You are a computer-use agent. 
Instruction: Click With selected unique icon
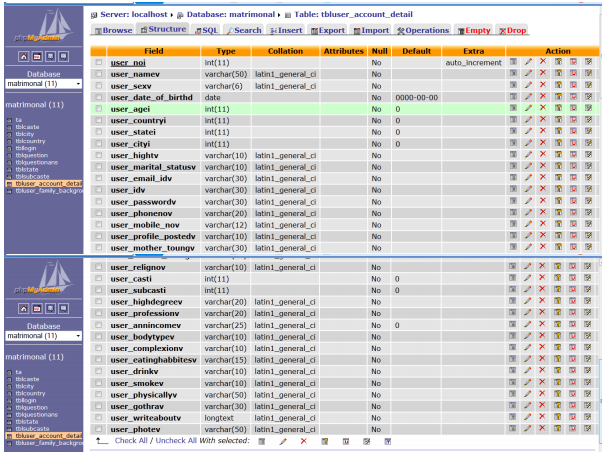click(346, 441)
